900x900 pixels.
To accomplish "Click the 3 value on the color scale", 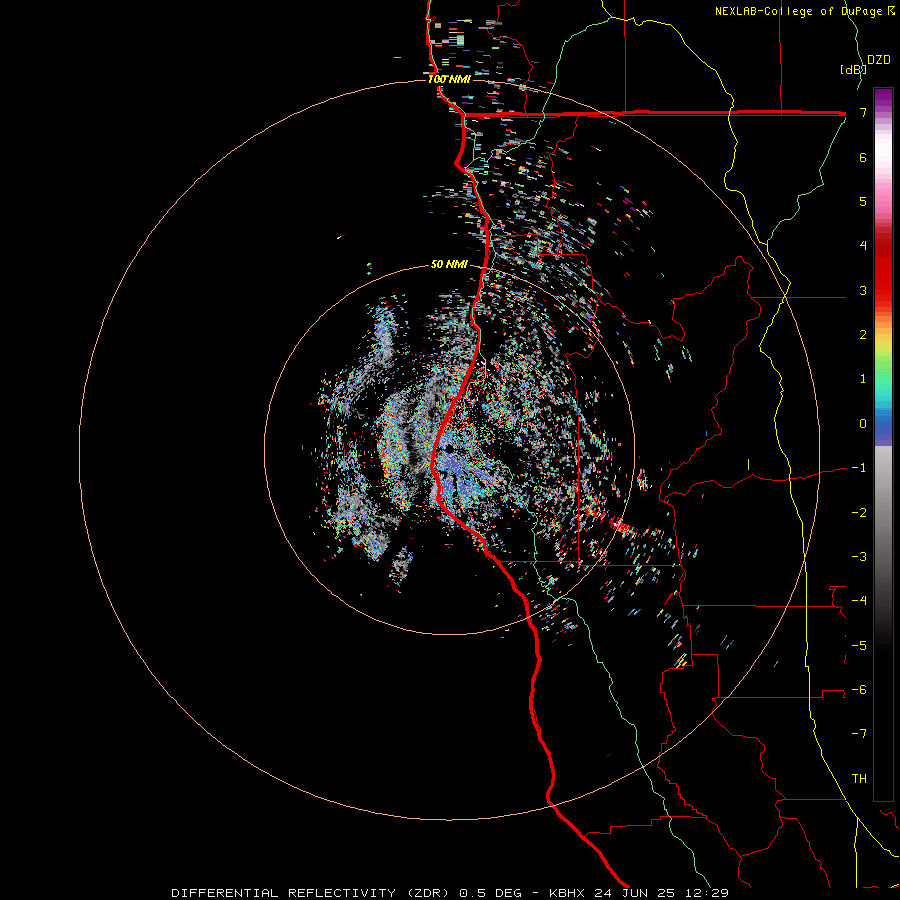I will pos(863,290).
